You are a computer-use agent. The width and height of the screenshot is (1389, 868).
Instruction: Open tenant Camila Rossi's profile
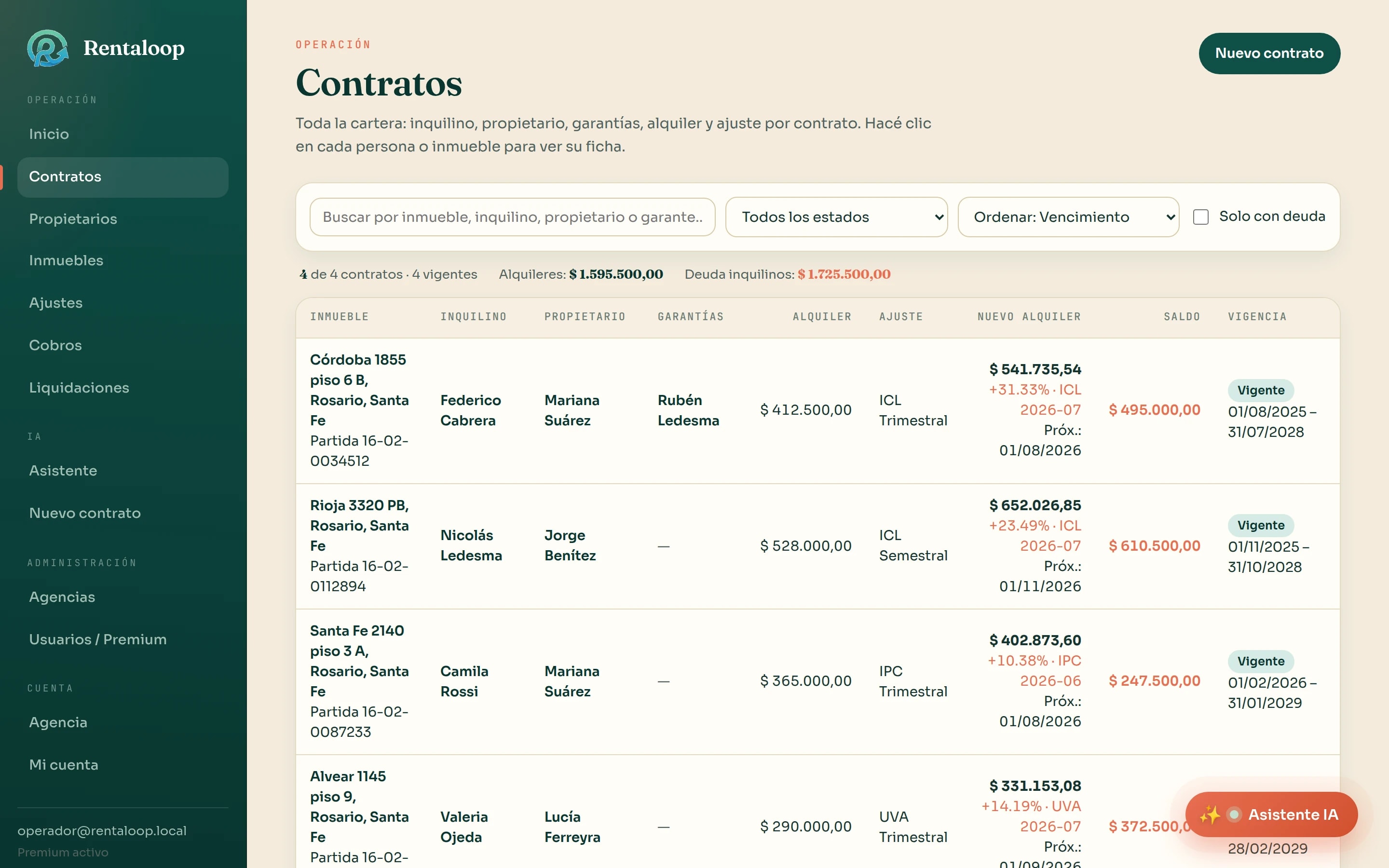(464, 681)
